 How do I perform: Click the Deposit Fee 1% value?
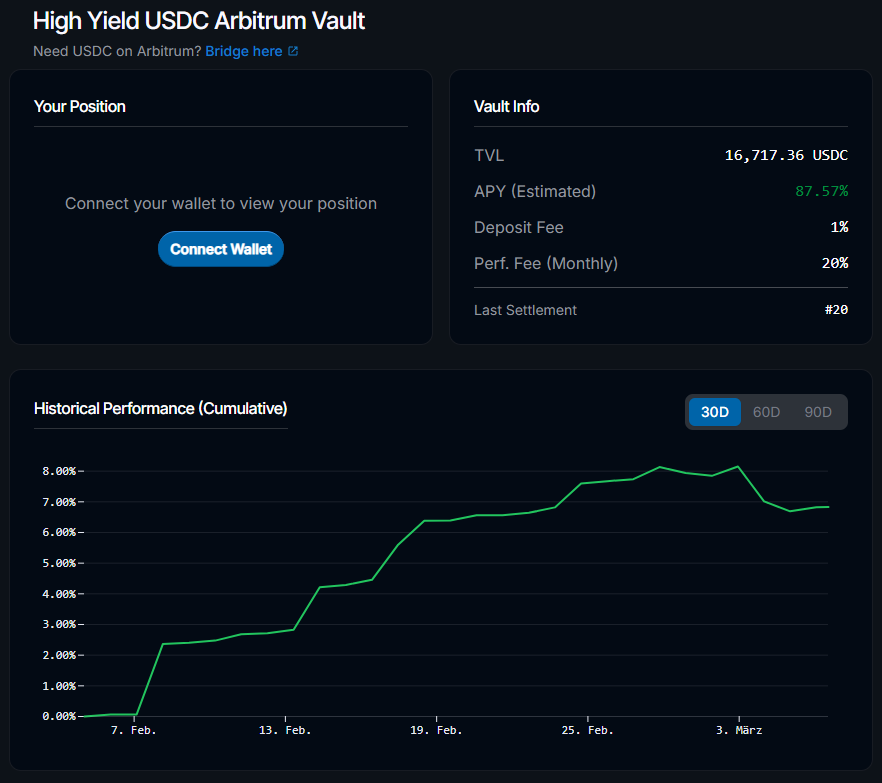839,227
